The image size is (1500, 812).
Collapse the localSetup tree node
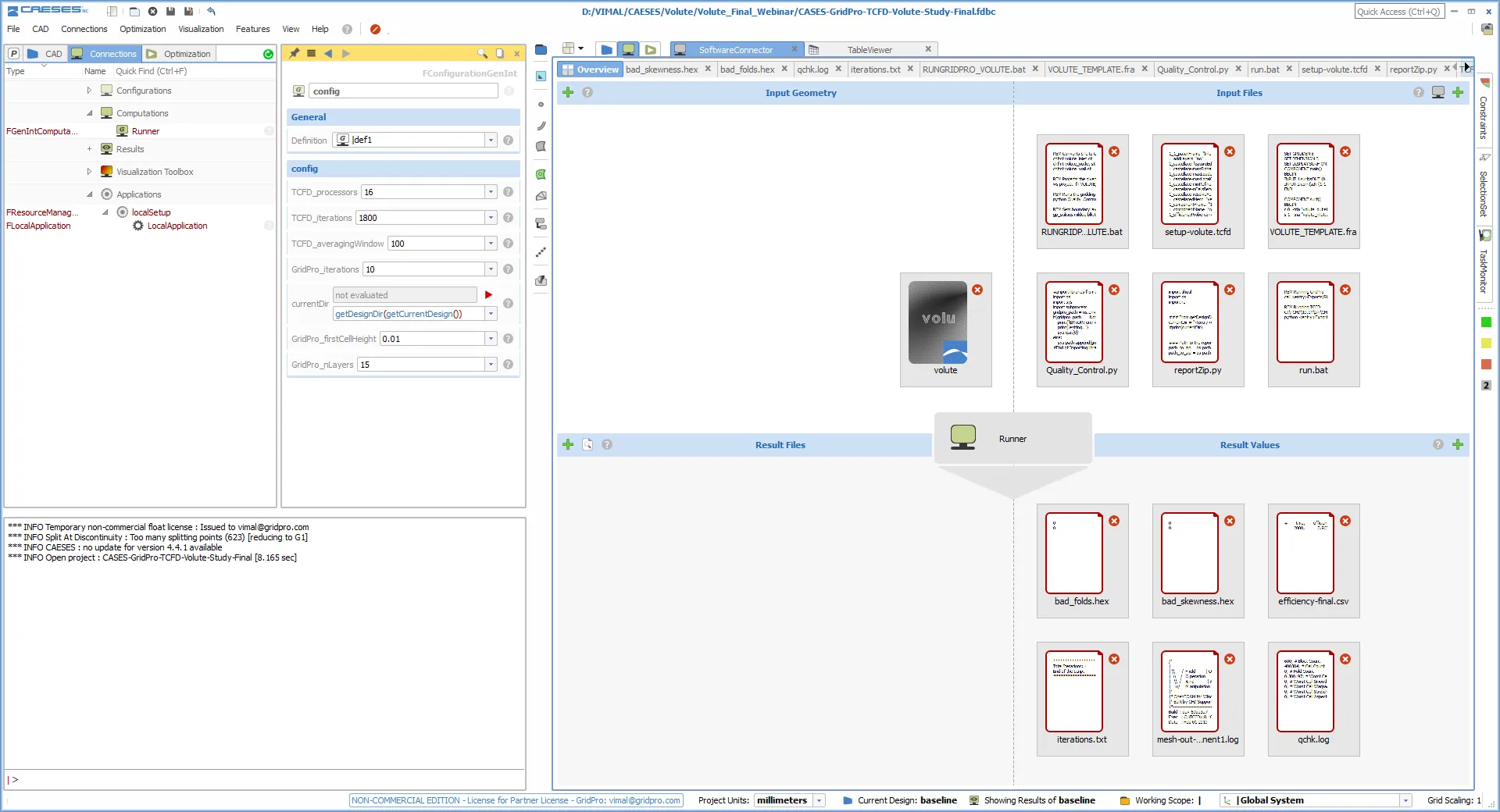point(105,212)
